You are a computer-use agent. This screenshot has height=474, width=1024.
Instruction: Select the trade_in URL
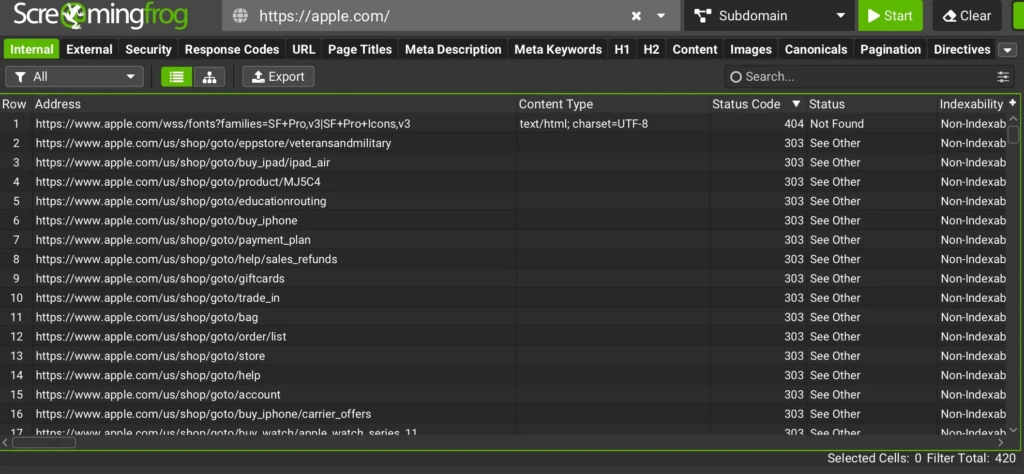click(x=157, y=298)
